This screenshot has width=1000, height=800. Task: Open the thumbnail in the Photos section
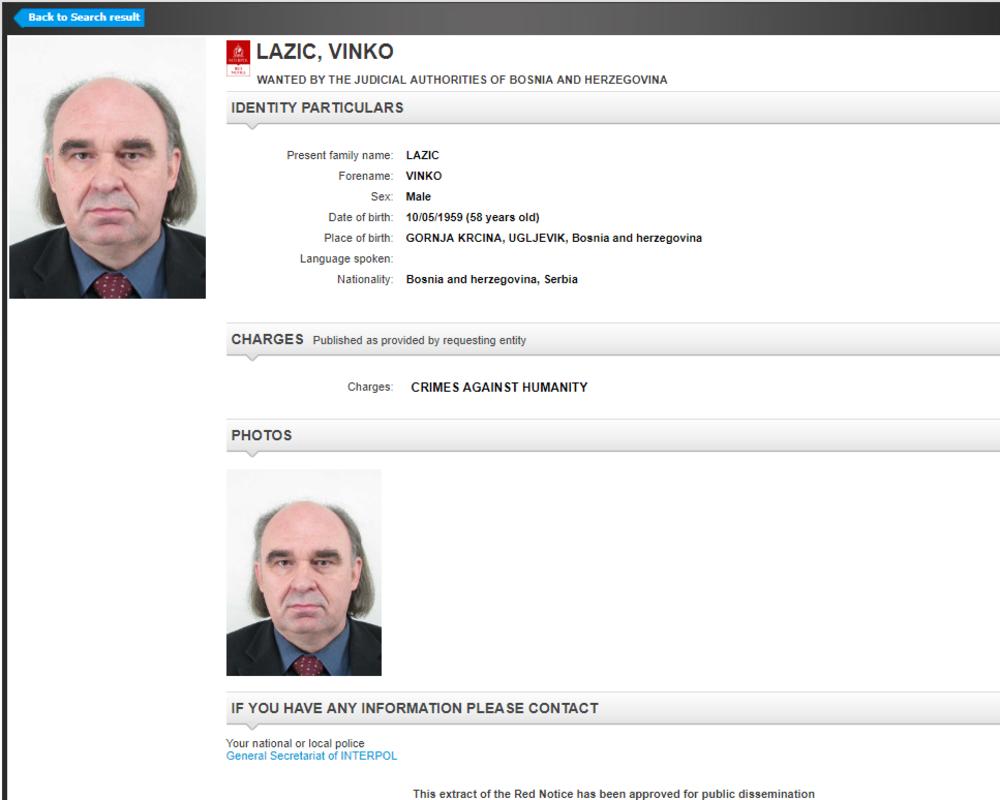point(304,572)
